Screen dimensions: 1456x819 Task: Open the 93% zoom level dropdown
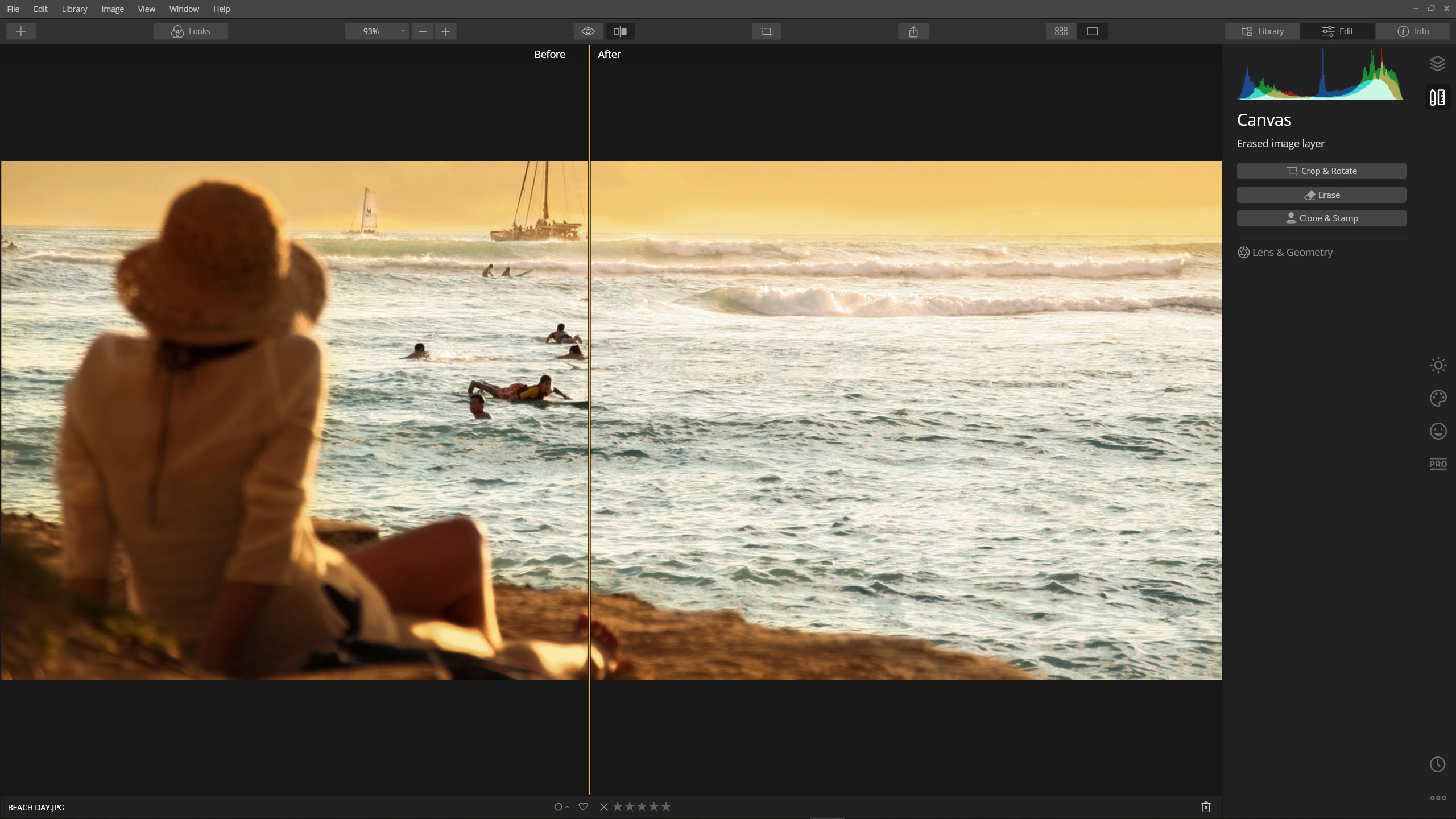(x=377, y=31)
